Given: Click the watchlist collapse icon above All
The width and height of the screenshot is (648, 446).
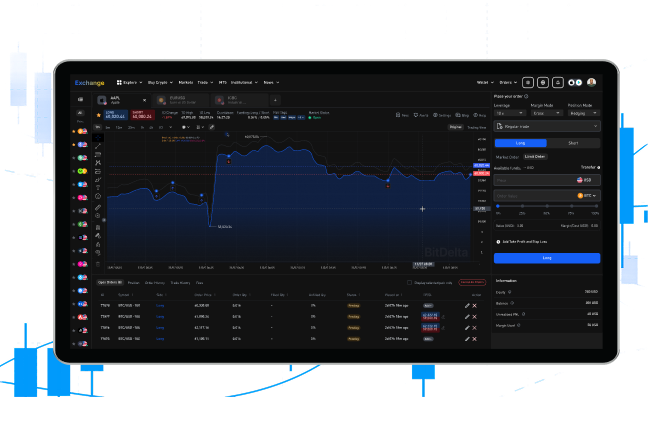Looking at the screenshot, I should click(x=81, y=100).
